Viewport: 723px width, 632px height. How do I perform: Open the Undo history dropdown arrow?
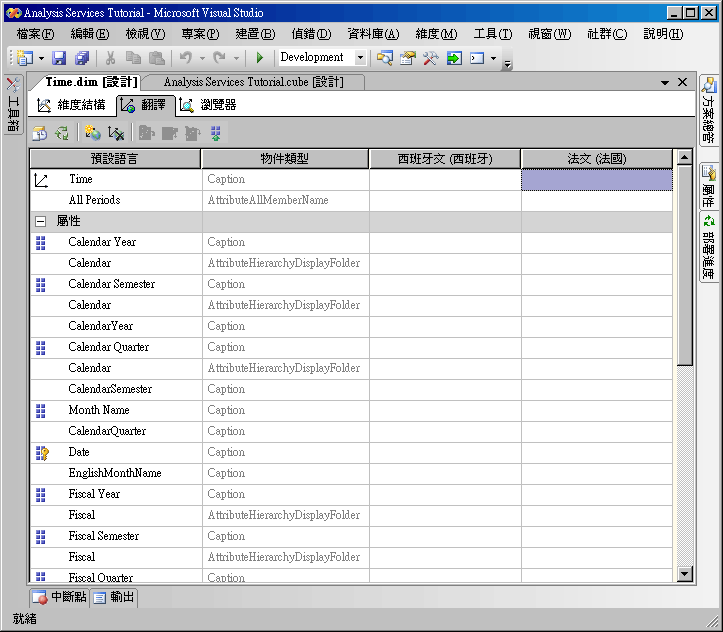(x=202, y=59)
